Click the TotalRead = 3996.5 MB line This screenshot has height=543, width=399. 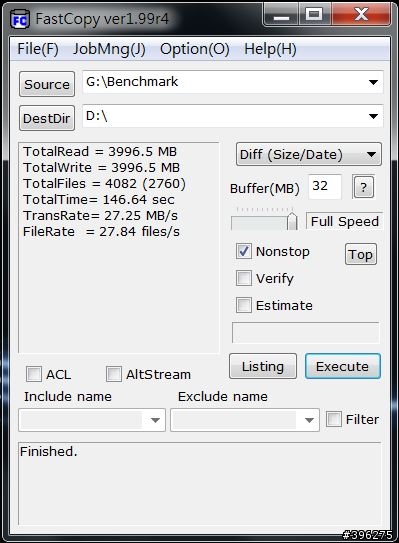pyautogui.click(x=100, y=151)
